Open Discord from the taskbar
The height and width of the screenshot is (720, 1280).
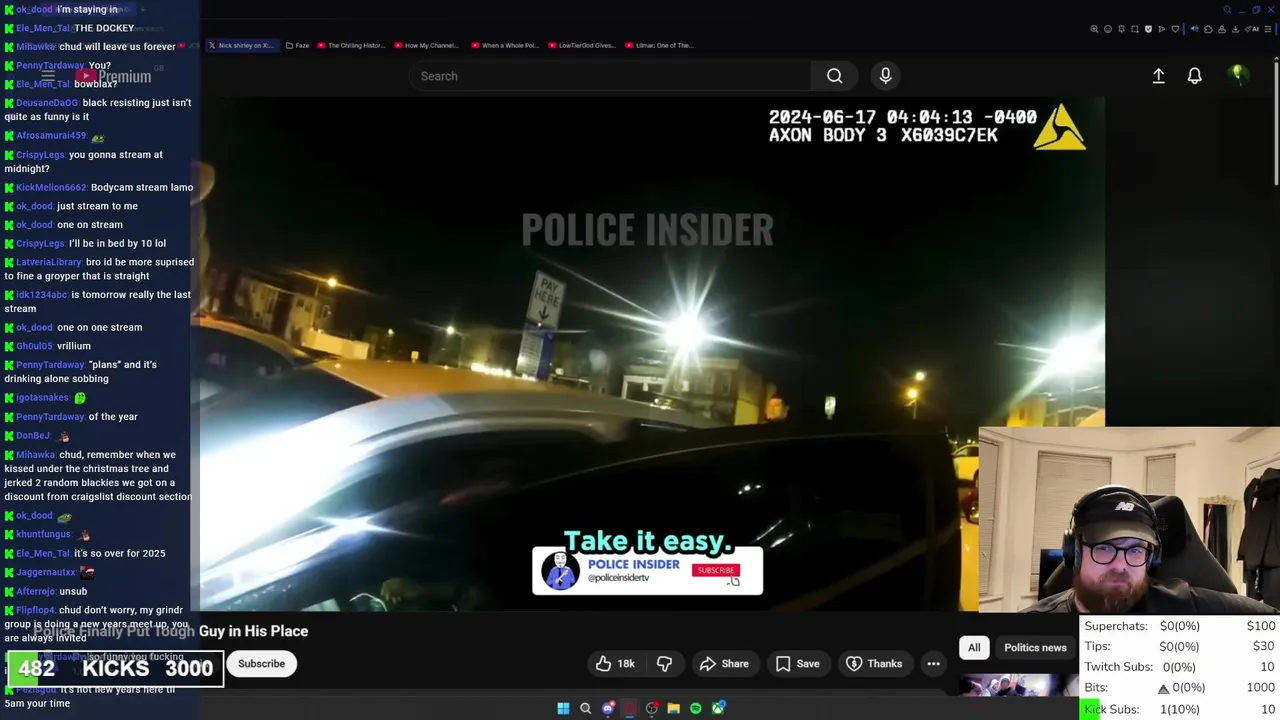[608, 708]
